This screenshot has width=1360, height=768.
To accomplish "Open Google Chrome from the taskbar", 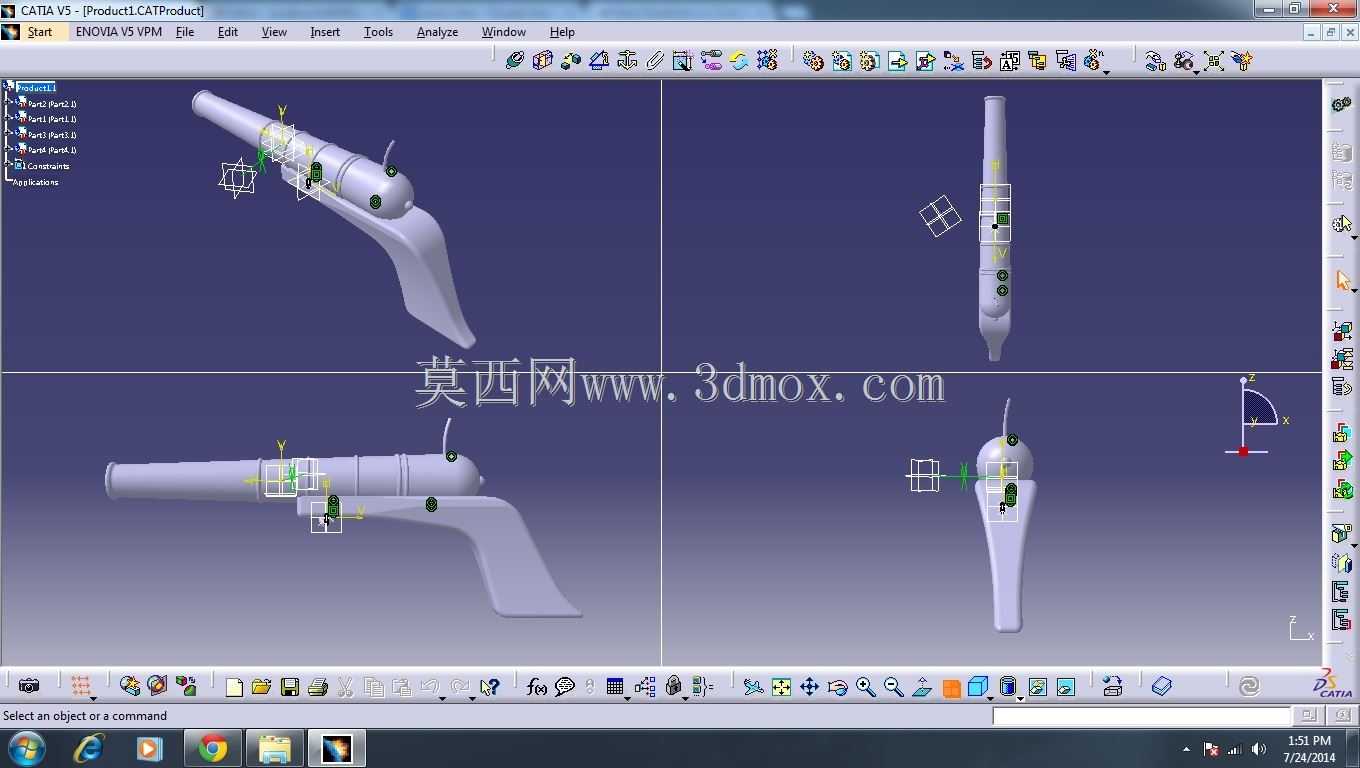I will 212,748.
